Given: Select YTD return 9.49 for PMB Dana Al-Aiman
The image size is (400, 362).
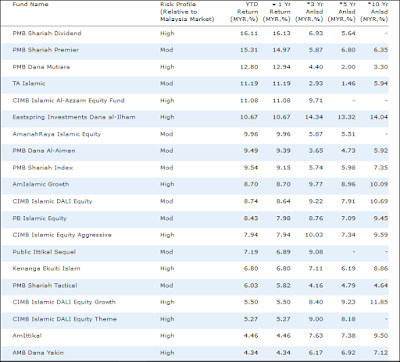Looking at the screenshot, I should (x=251, y=151).
